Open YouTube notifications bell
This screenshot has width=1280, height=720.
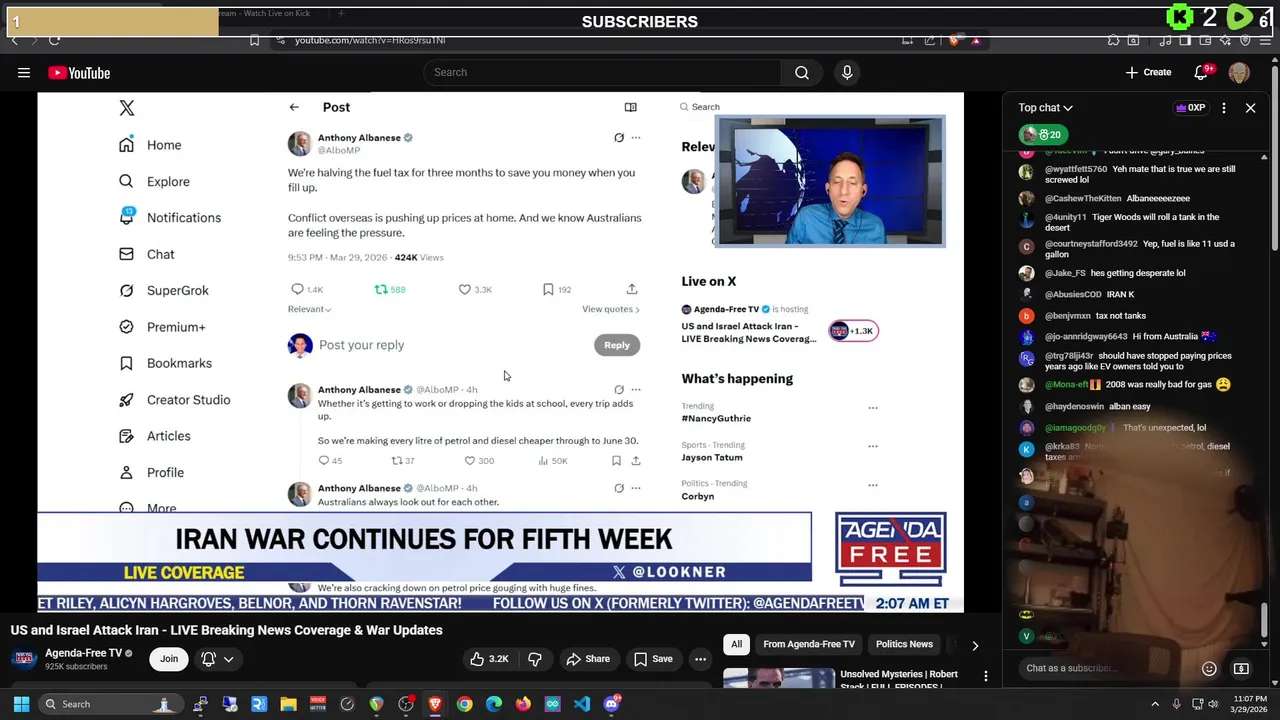click(x=1202, y=72)
